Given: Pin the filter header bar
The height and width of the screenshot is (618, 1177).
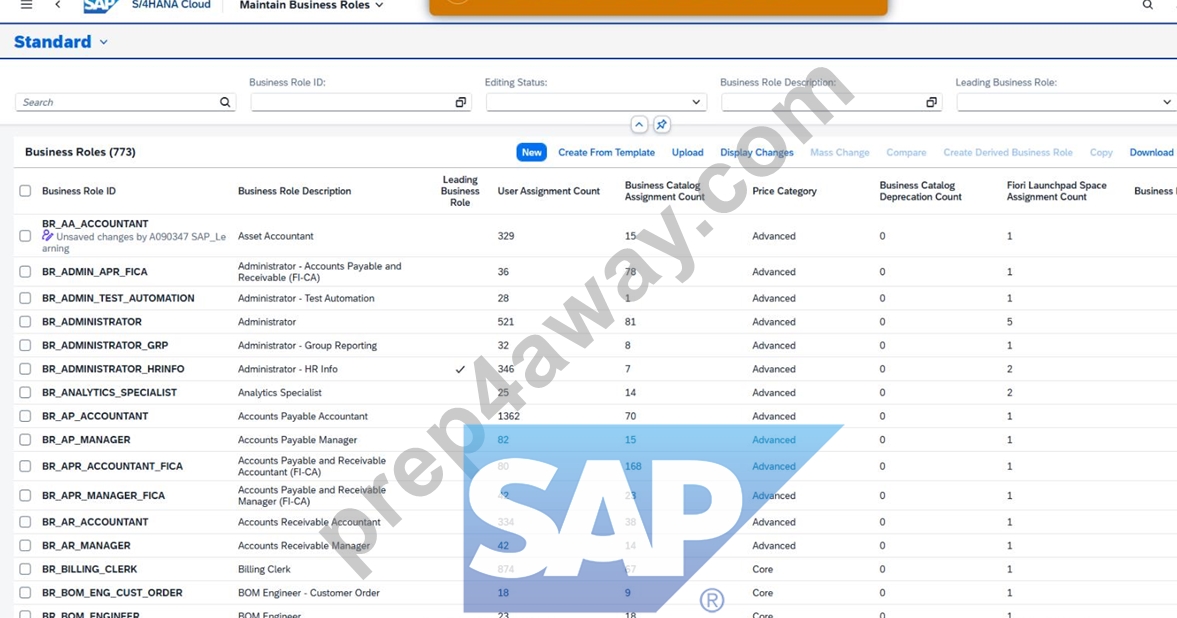Looking at the screenshot, I should (661, 125).
